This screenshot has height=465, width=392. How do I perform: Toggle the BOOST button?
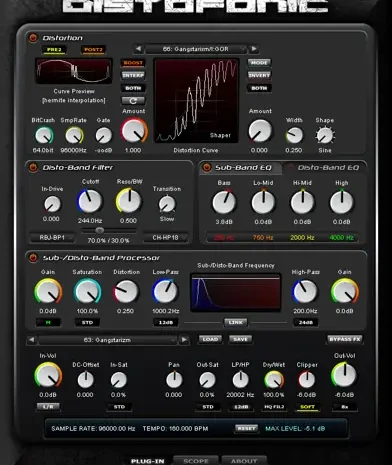[133, 63]
